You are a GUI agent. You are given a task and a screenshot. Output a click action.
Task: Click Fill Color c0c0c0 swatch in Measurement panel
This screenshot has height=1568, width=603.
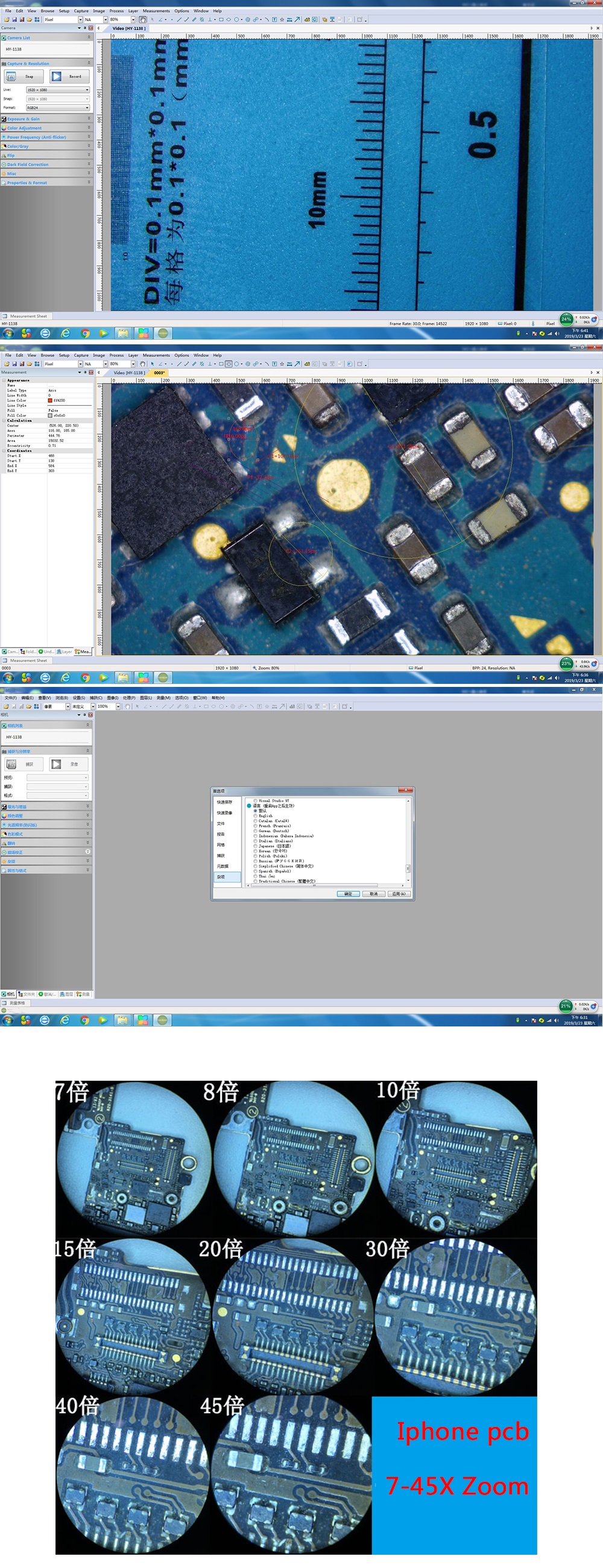pyautogui.click(x=50, y=415)
